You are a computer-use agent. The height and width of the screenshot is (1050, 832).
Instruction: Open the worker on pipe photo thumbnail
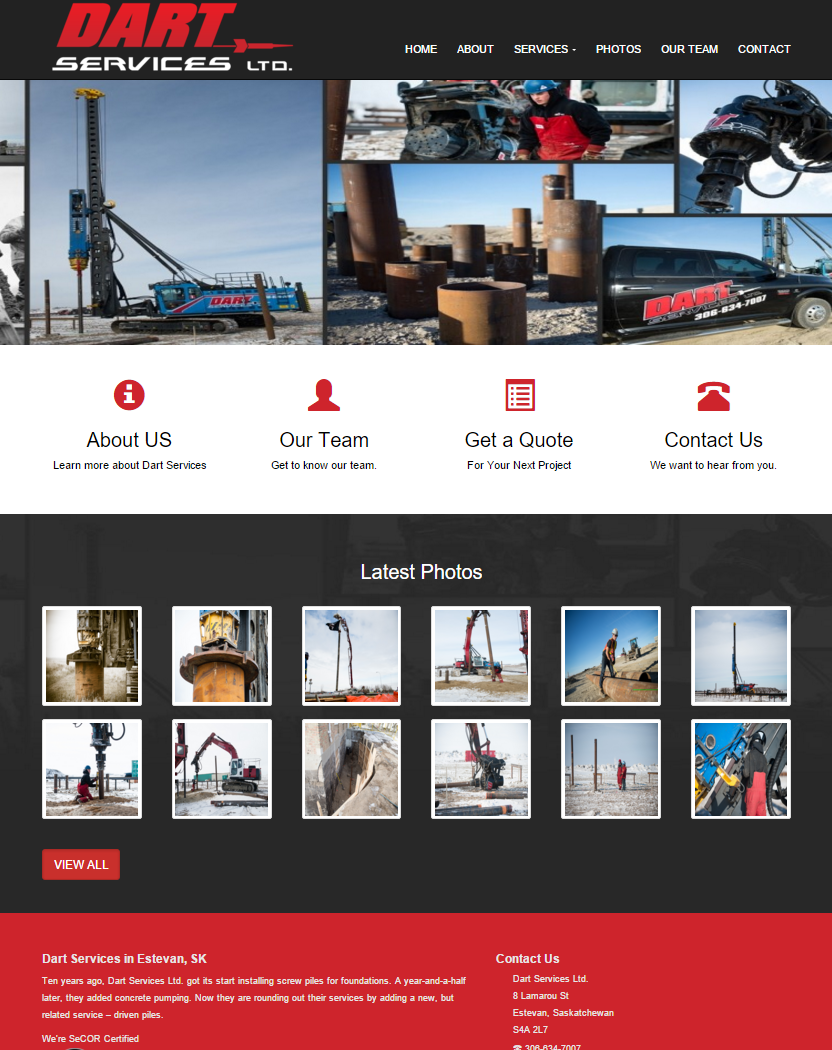(611, 656)
